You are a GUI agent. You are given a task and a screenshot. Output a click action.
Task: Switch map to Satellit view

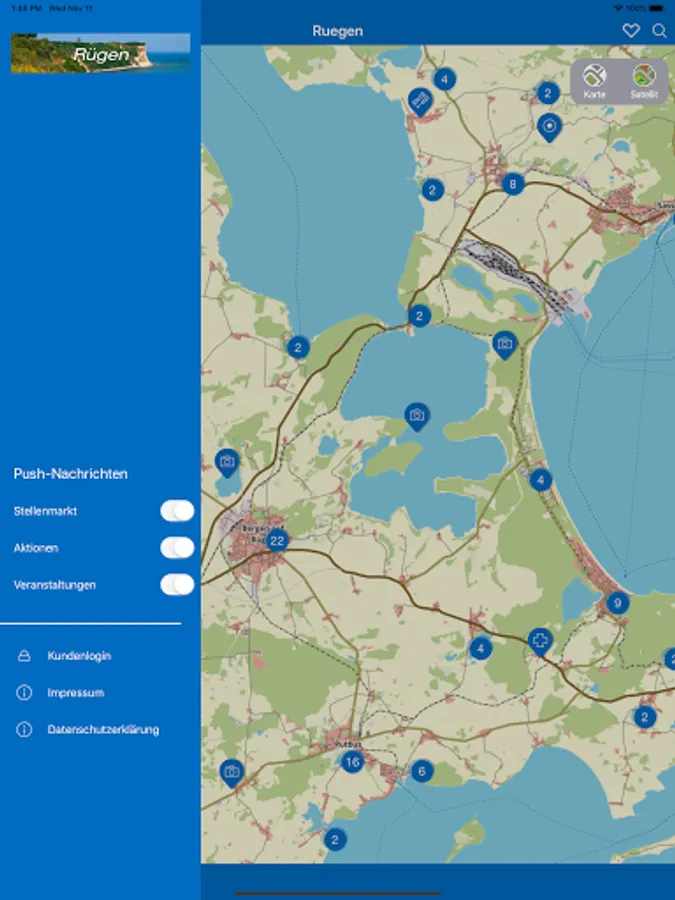[x=644, y=82]
